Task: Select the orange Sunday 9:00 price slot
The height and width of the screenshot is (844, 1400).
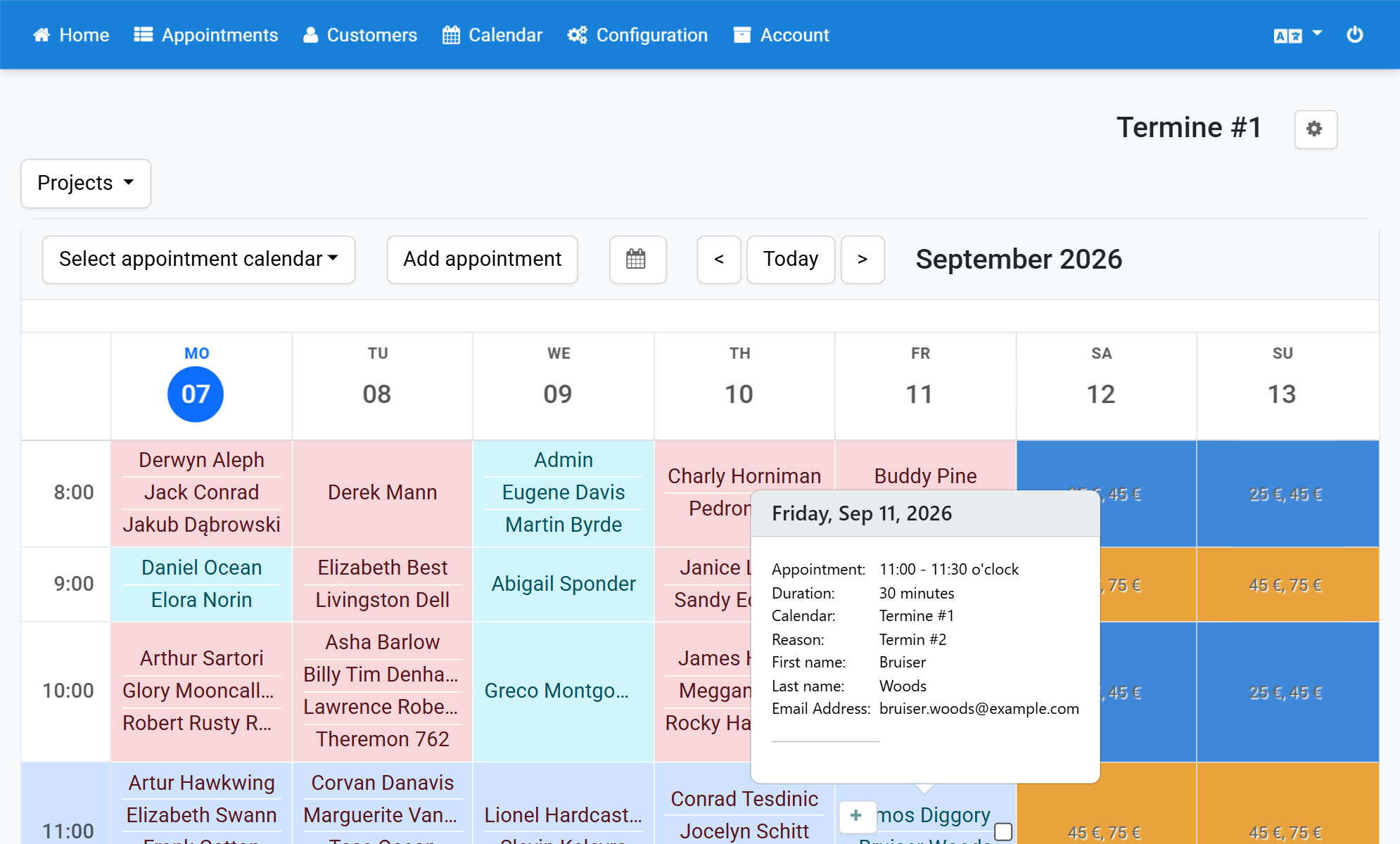Action: coord(1287,585)
